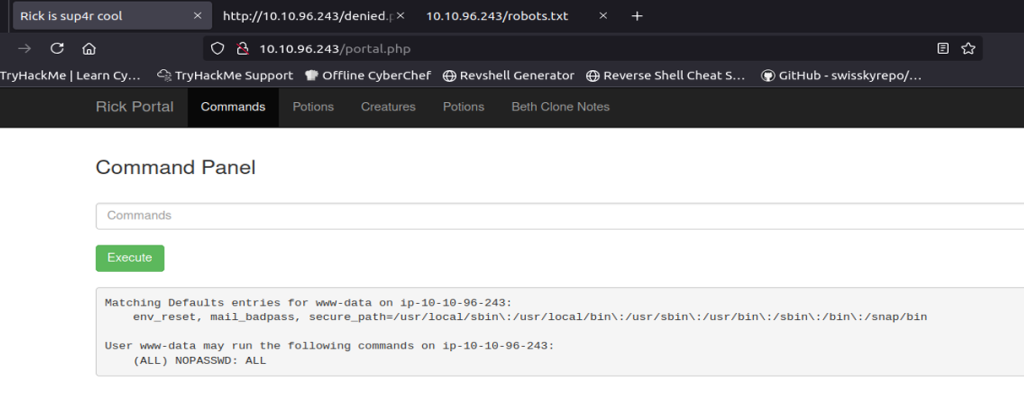1024x411 pixels.
Task: Click the insecure connection lock icon
Action: (241, 48)
